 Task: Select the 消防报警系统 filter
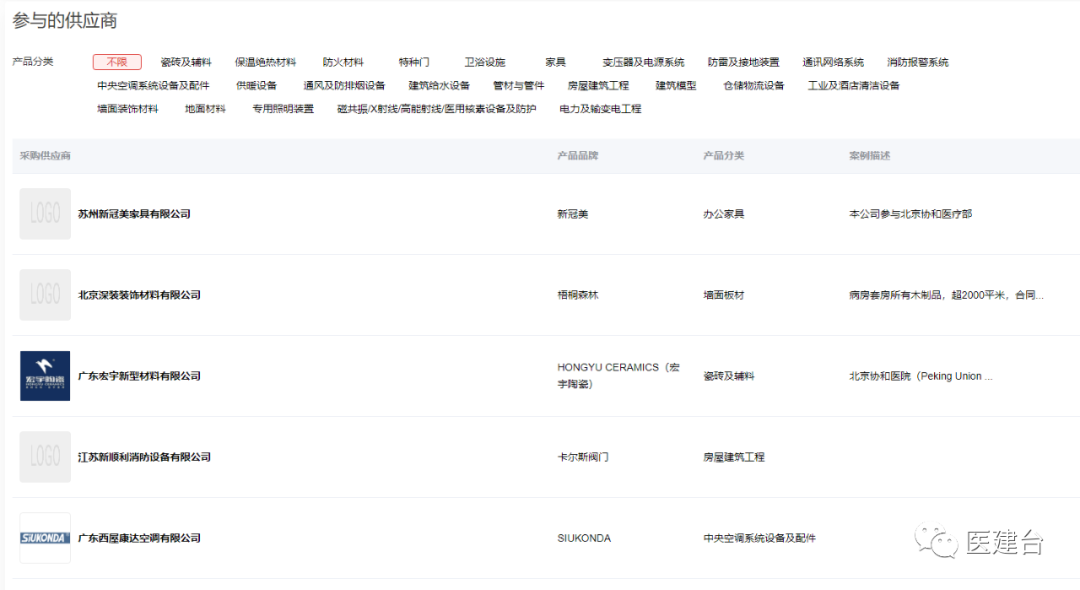(x=920, y=61)
